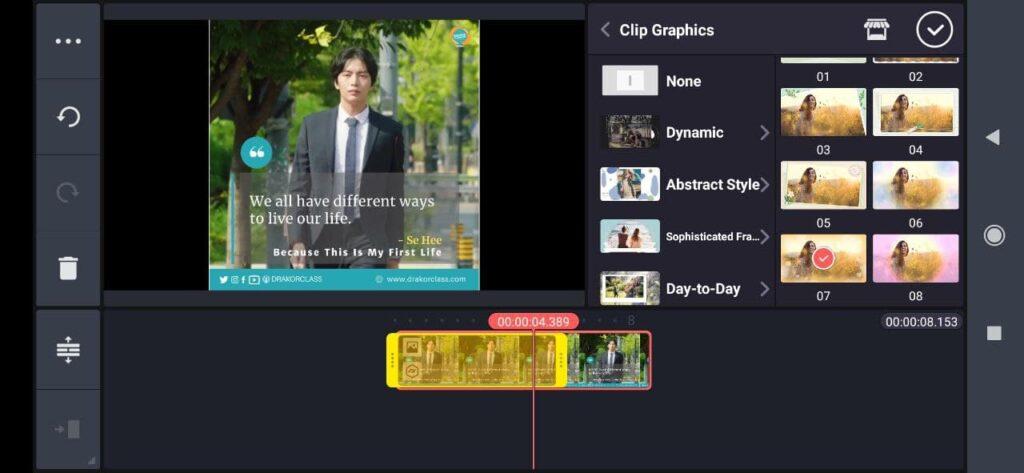1024x473 pixels.
Task: Select the second clip in the timeline
Action: (608, 360)
